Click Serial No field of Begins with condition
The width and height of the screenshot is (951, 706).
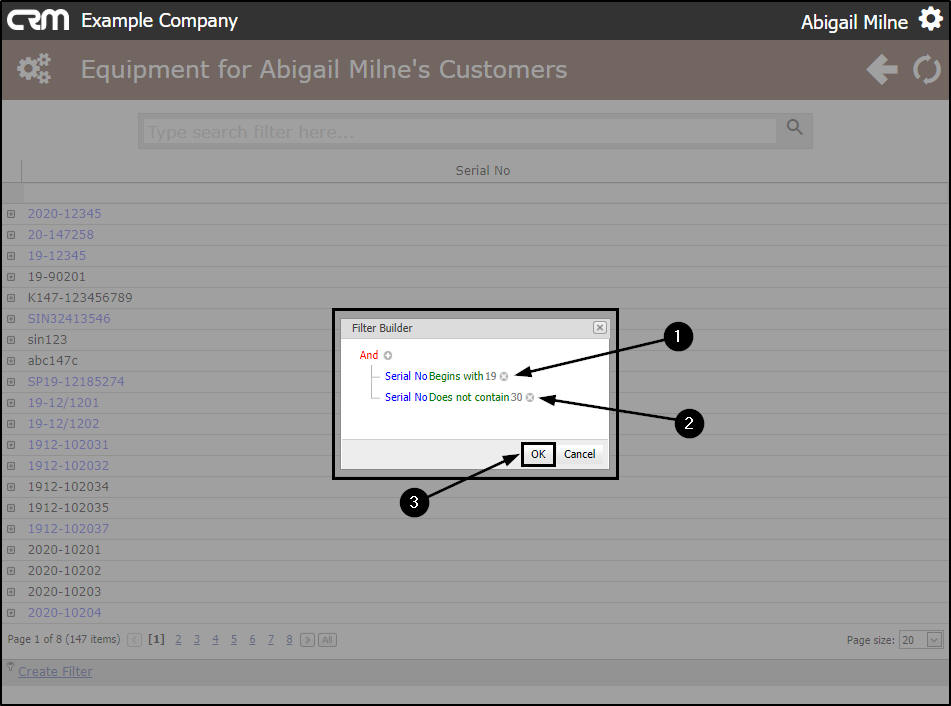406,376
